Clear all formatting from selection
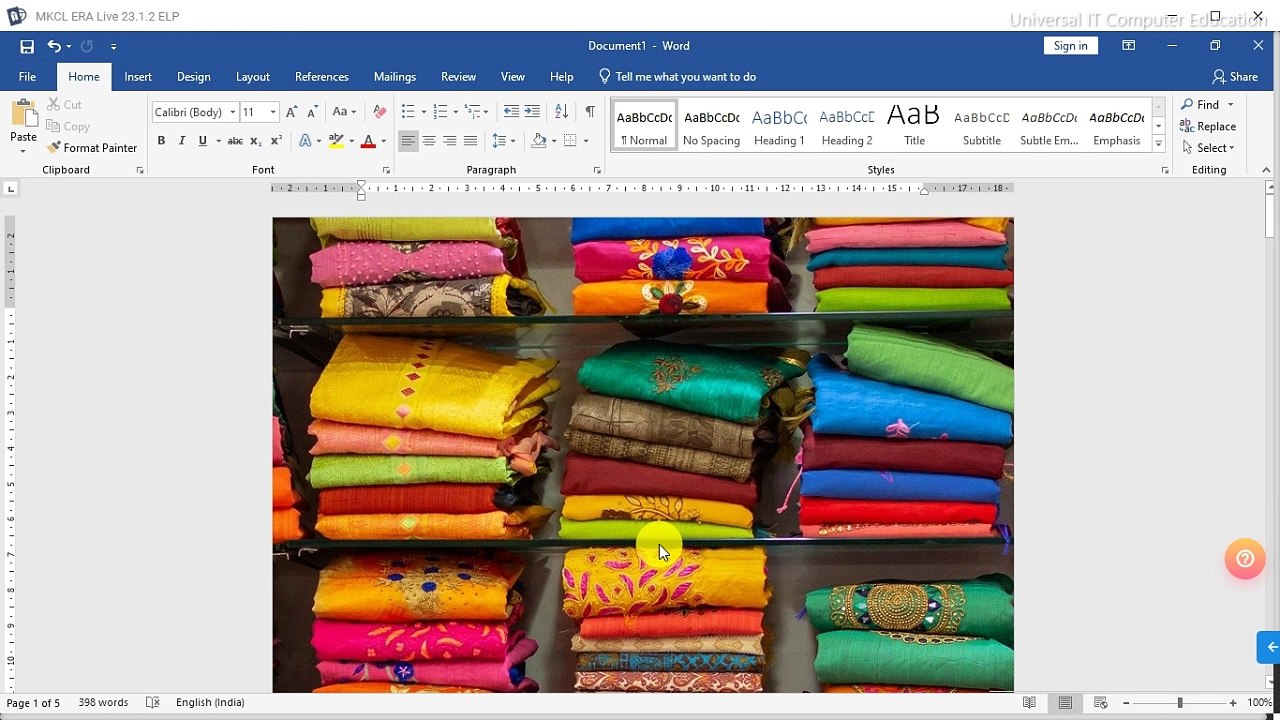1280x720 pixels. tap(379, 112)
